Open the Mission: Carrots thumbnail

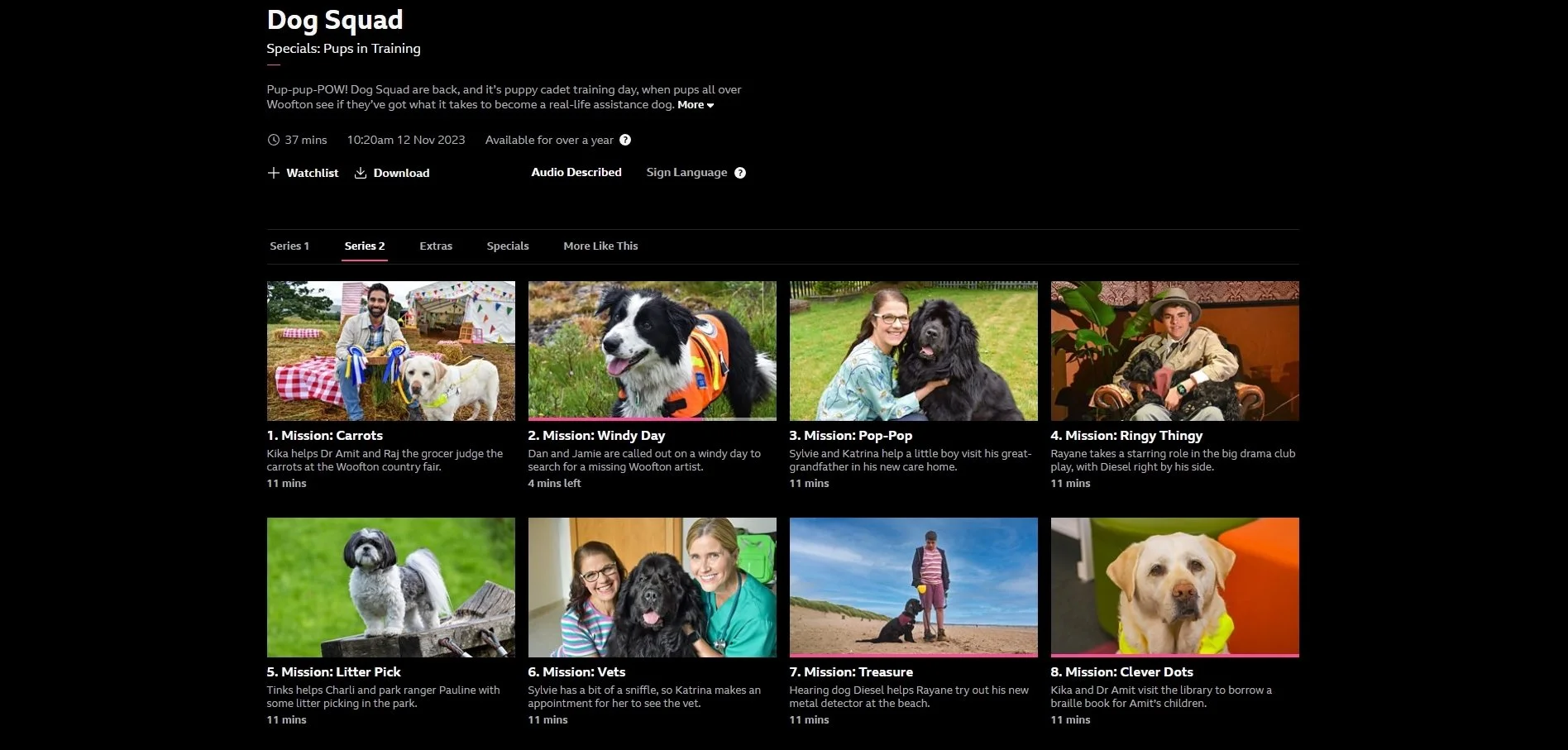tap(391, 351)
